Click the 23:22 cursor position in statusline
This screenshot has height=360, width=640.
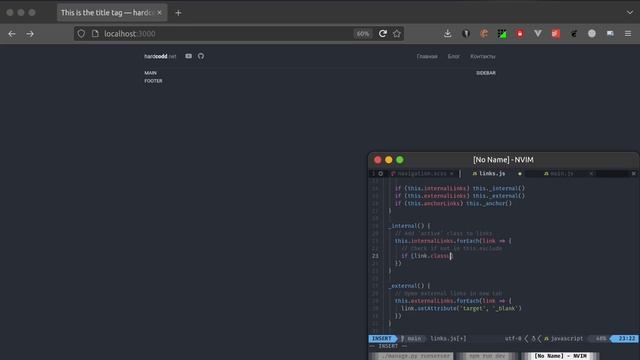[x=627, y=338]
